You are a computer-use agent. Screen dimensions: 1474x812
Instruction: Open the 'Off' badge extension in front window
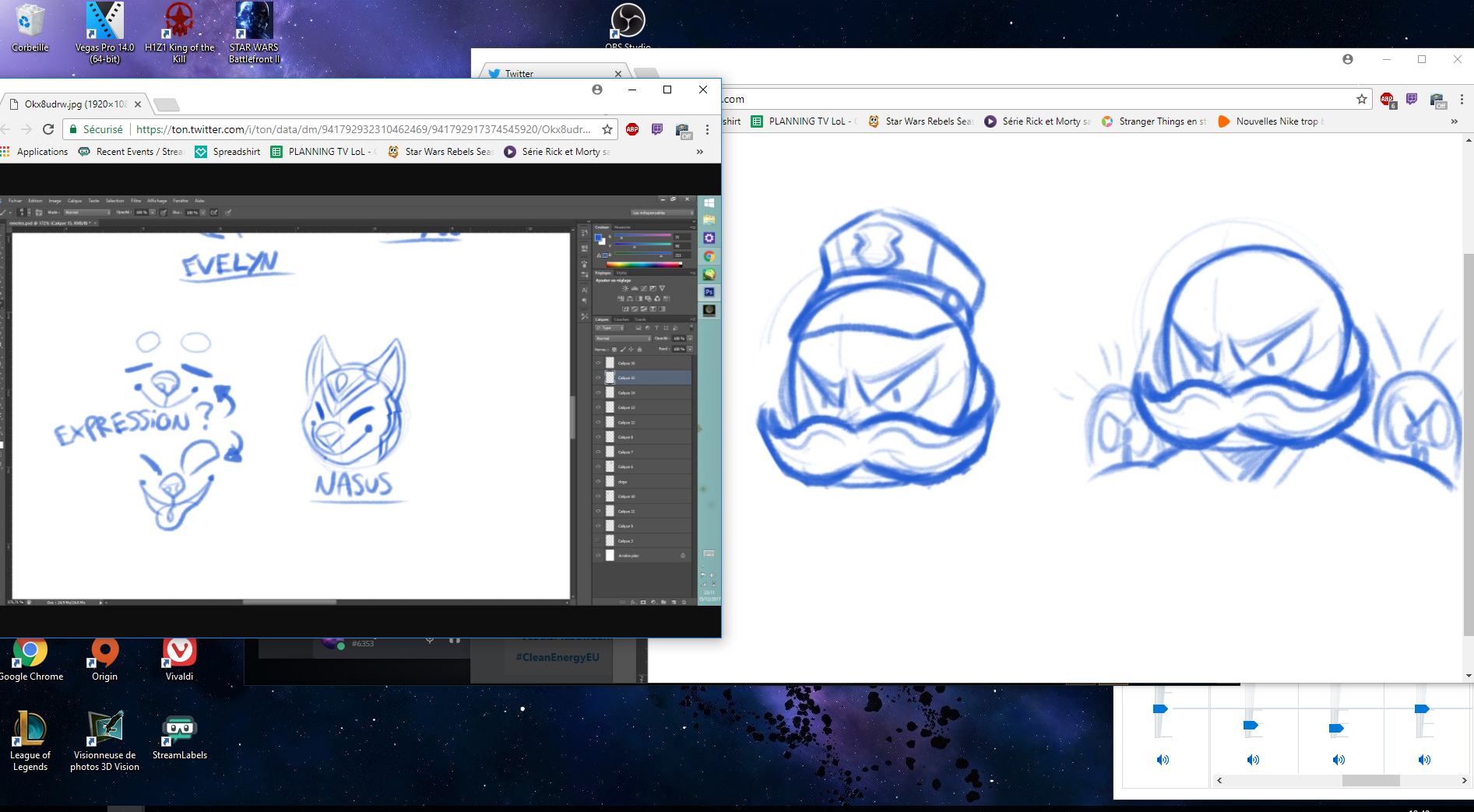pyautogui.click(x=683, y=130)
